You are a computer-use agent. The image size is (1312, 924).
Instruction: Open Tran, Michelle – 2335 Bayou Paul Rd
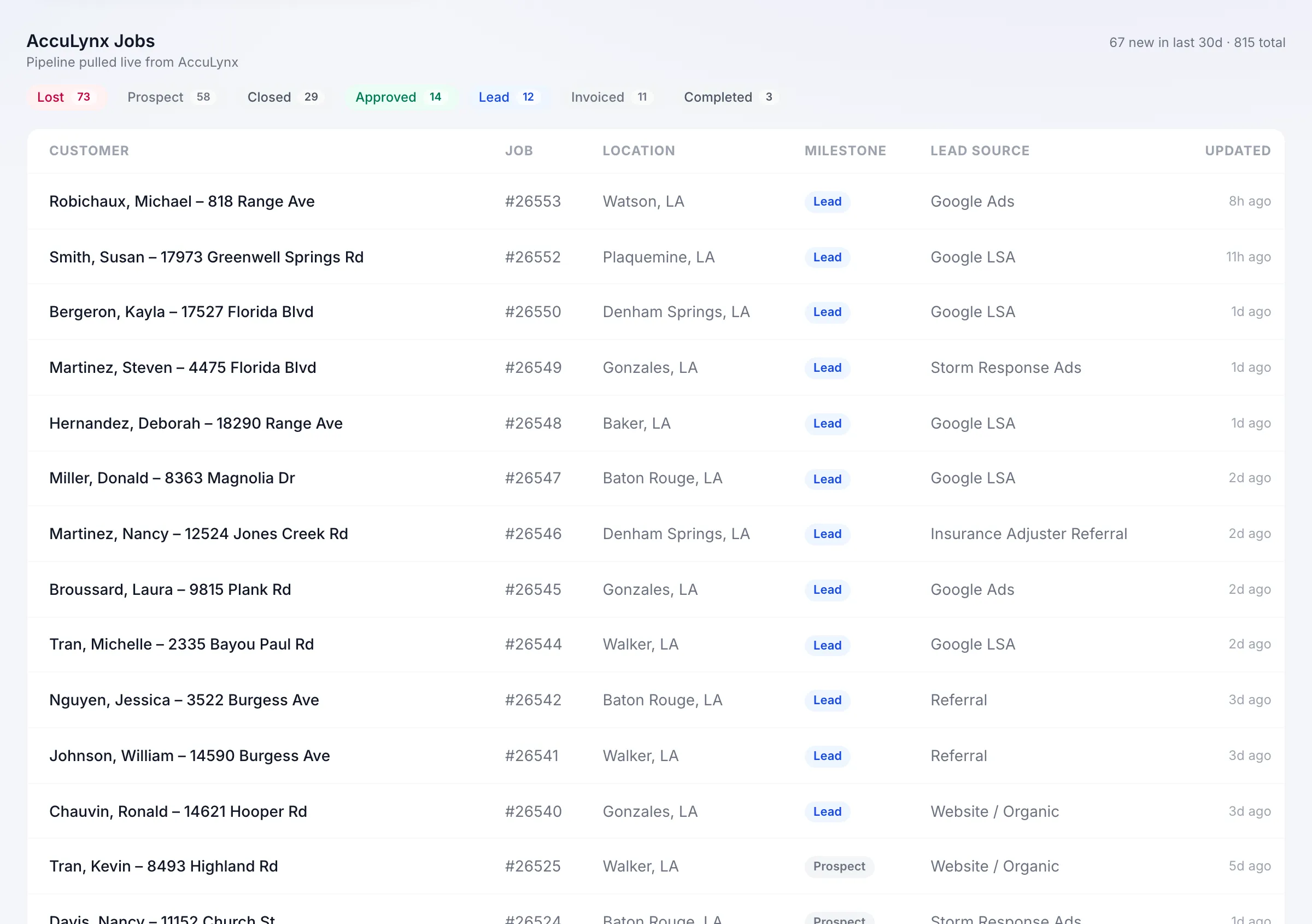pyautogui.click(x=181, y=645)
